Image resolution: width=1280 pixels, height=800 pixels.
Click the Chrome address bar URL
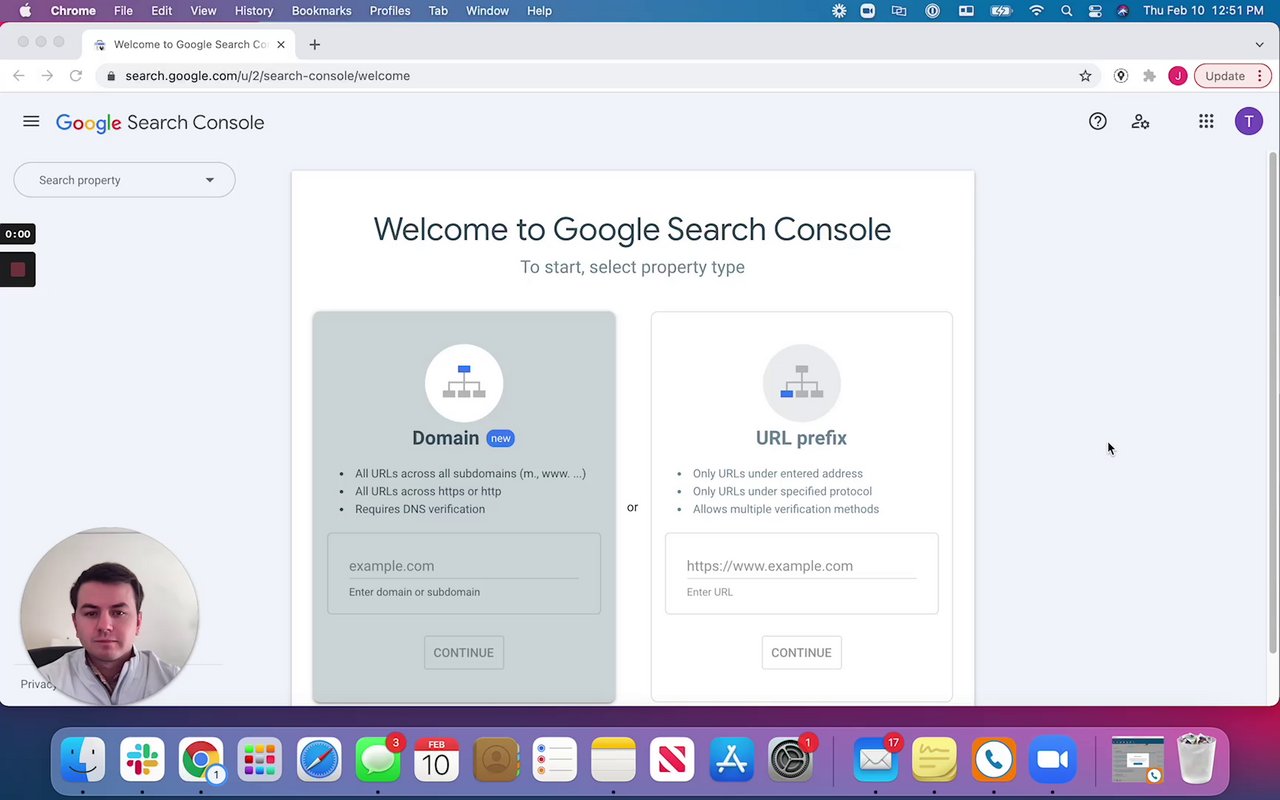pos(267,76)
